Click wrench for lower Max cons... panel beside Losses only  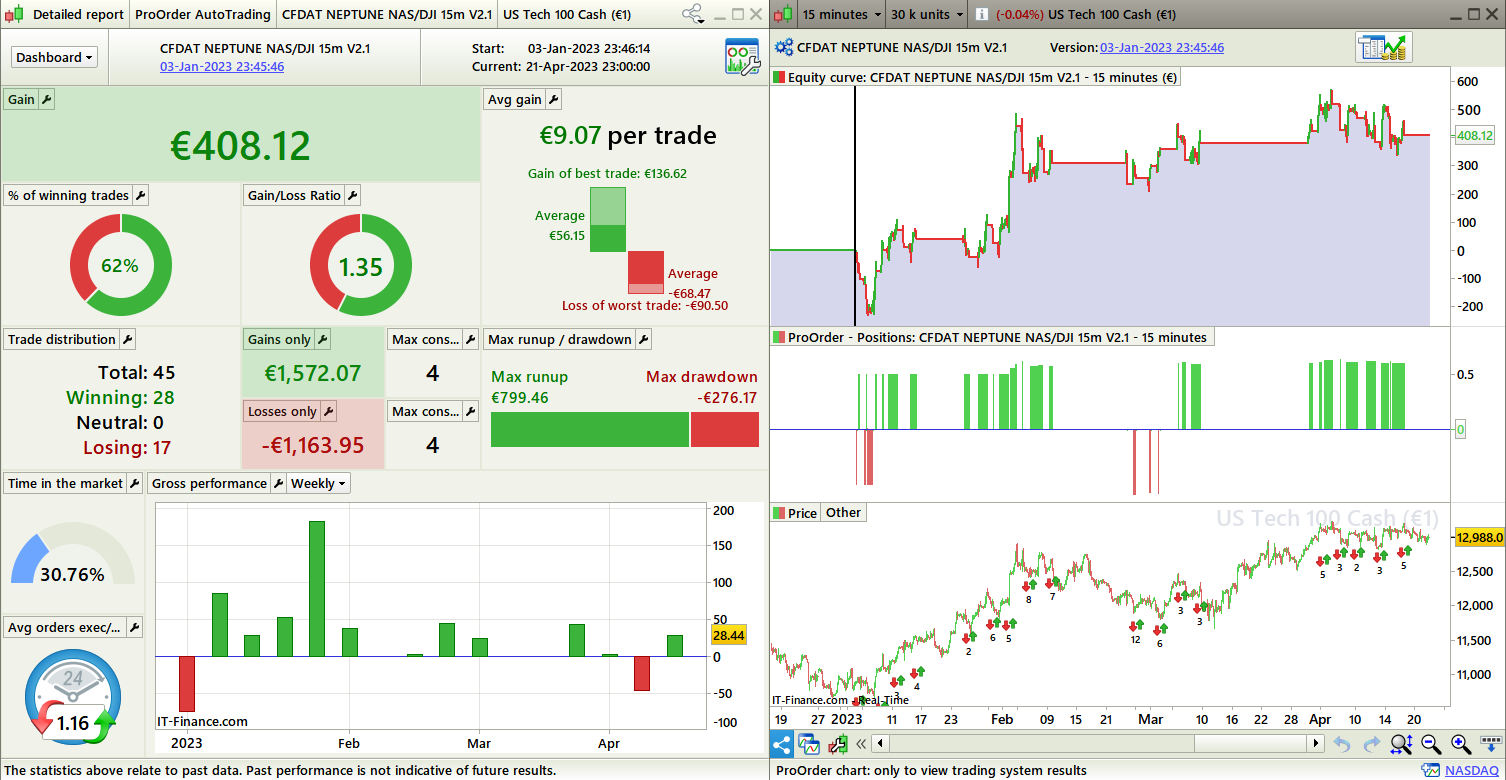(470, 411)
